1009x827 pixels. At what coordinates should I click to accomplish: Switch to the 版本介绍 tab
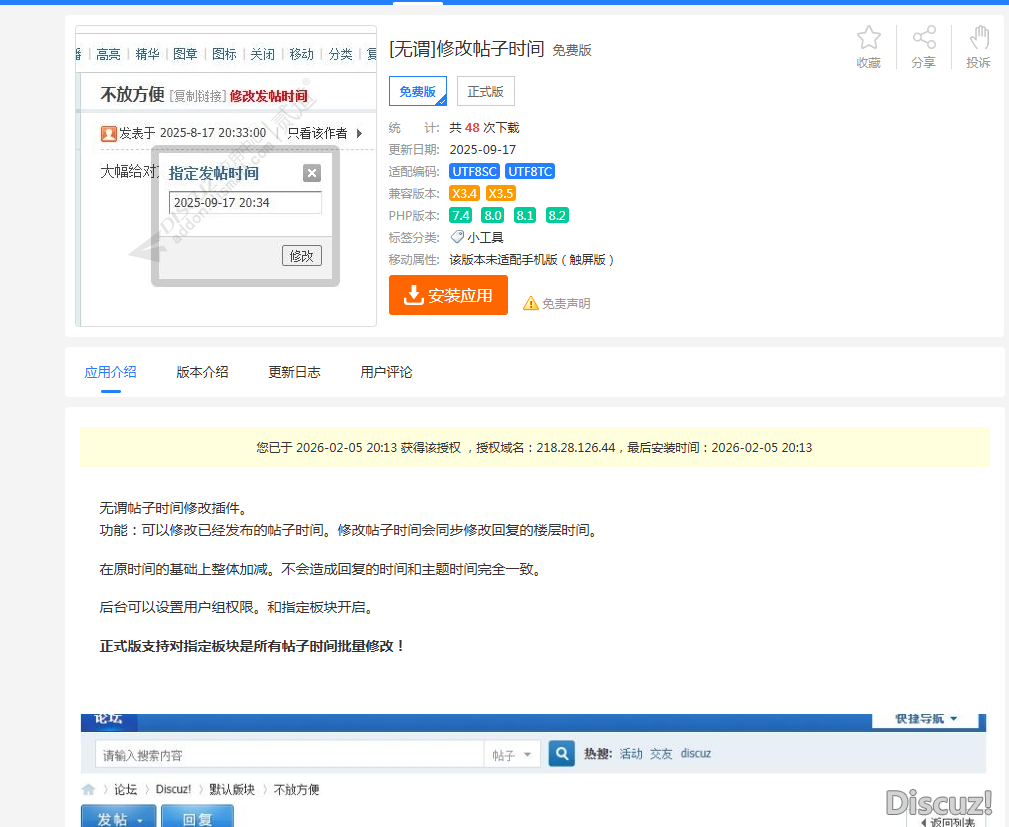pyautogui.click(x=202, y=372)
